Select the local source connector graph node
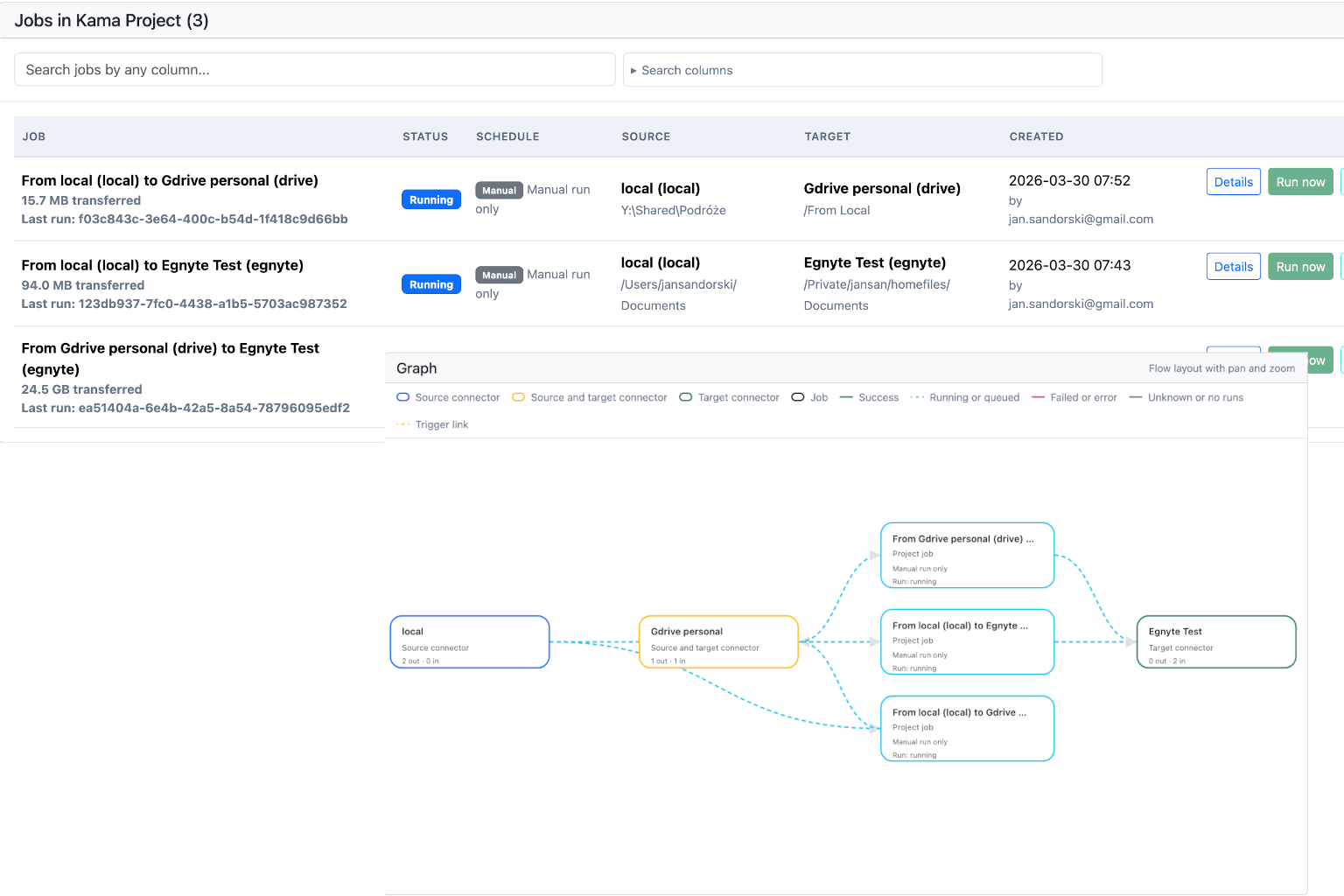Image resolution: width=1344 pixels, height=896 pixels. pyautogui.click(x=470, y=642)
